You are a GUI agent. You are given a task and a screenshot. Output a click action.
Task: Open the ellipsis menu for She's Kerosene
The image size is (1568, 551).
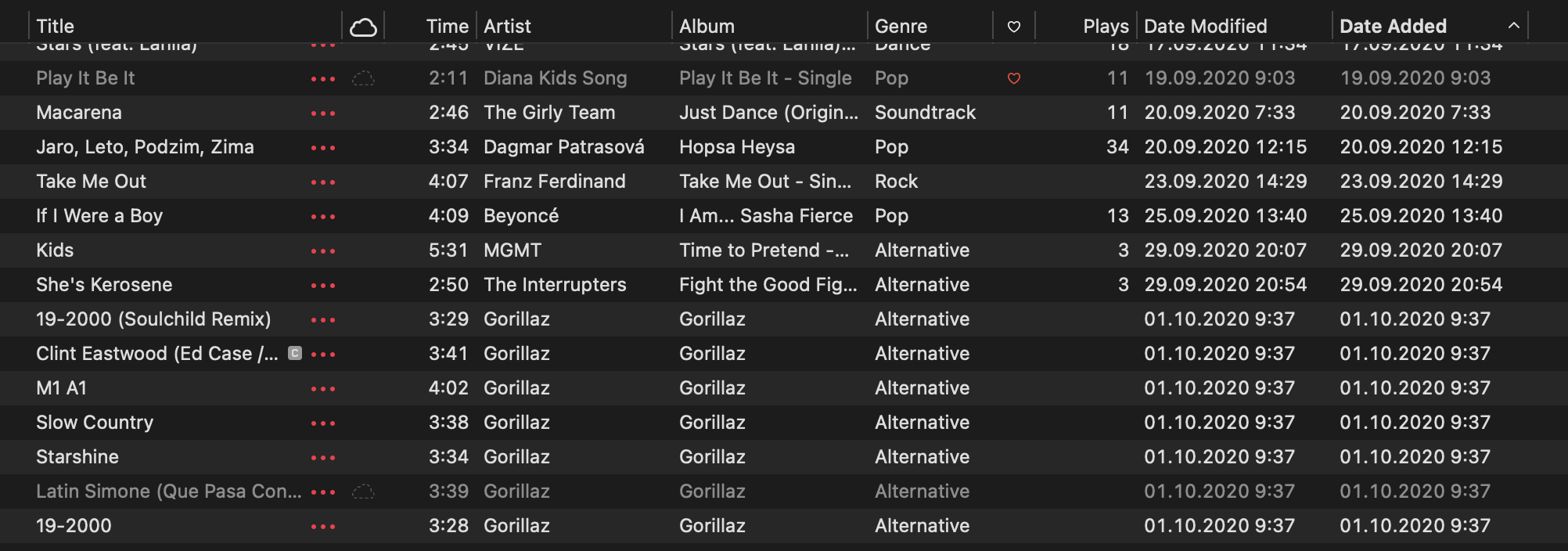(322, 286)
